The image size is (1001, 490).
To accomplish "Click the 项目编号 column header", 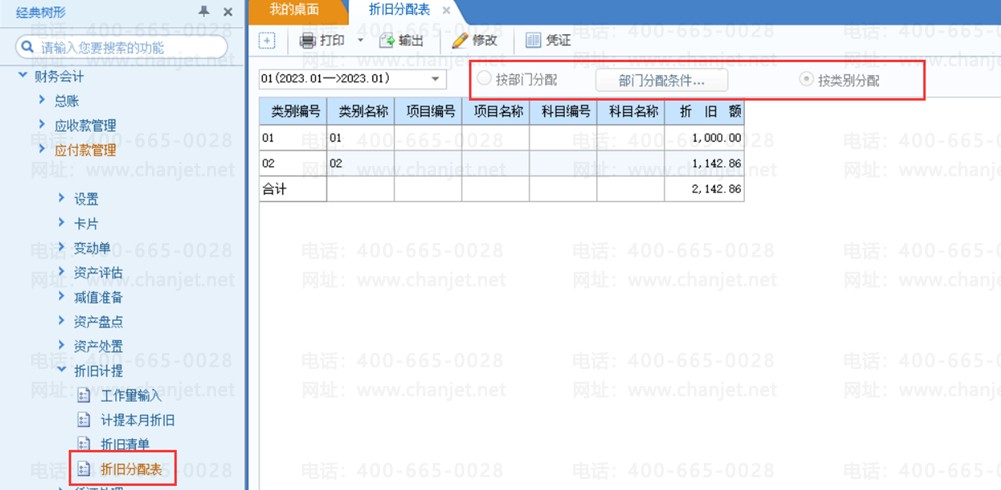I will [428, 111].
